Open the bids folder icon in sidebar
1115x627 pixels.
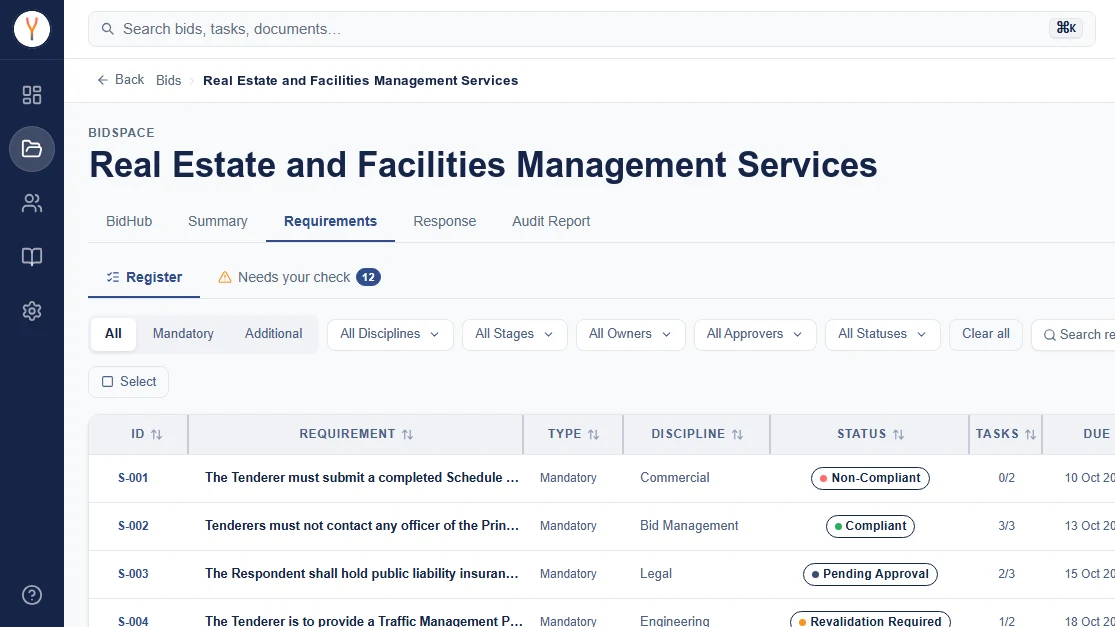(32, 149)
